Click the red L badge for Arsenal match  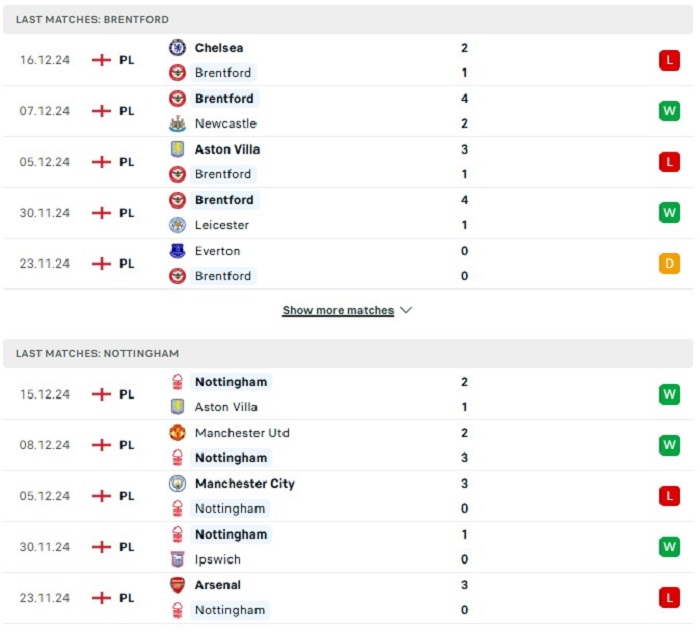pos(669,598)
